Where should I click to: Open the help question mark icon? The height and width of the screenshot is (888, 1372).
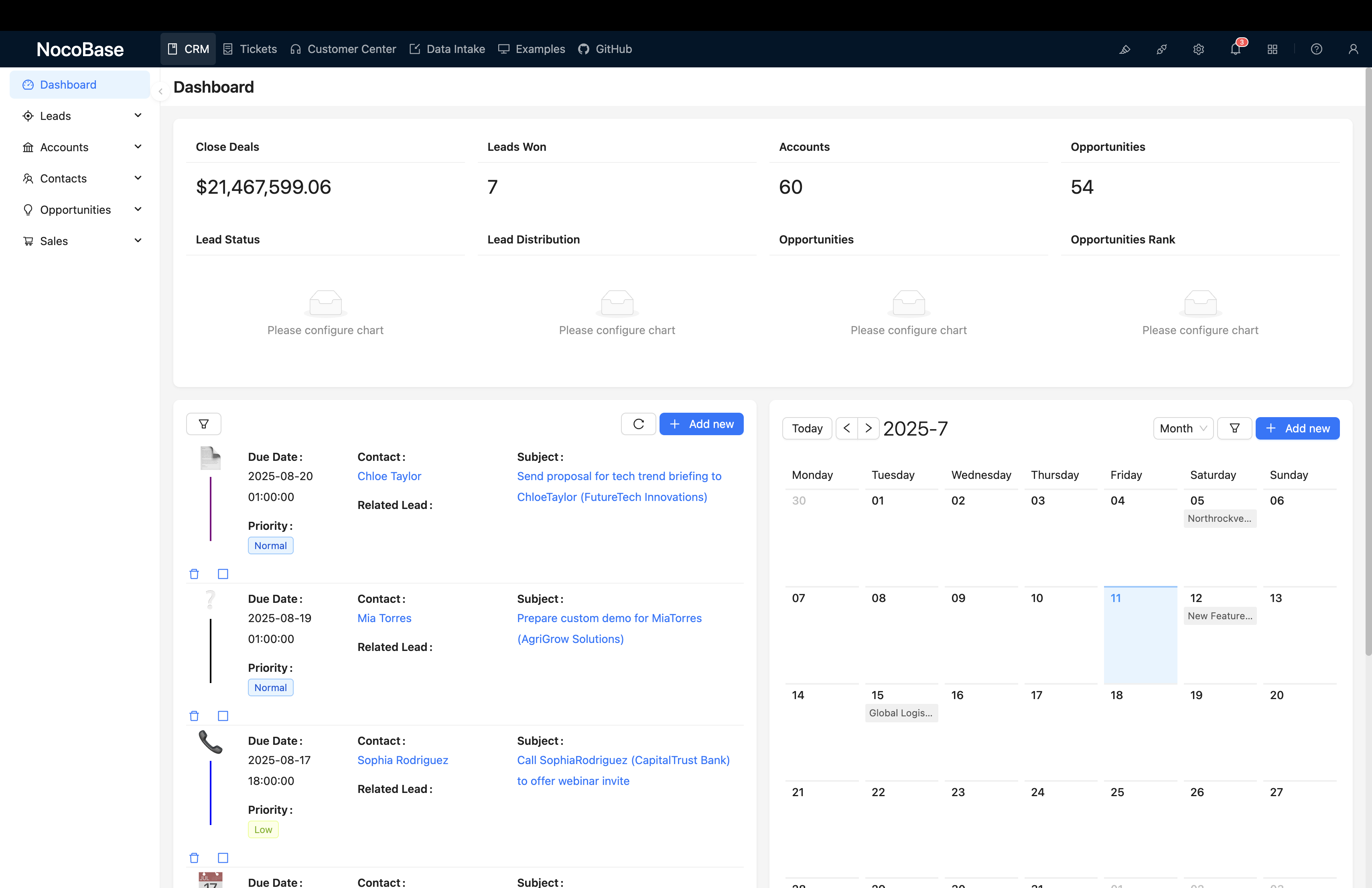pyautogui.click(x=1316, y=49)
